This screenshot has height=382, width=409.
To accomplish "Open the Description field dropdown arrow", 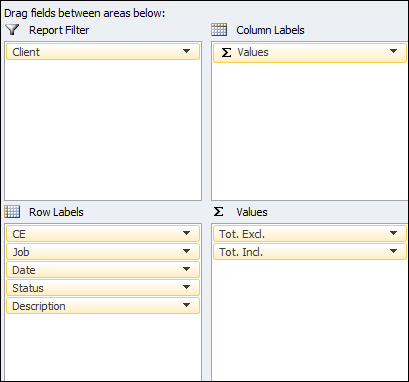I will 187,305.
